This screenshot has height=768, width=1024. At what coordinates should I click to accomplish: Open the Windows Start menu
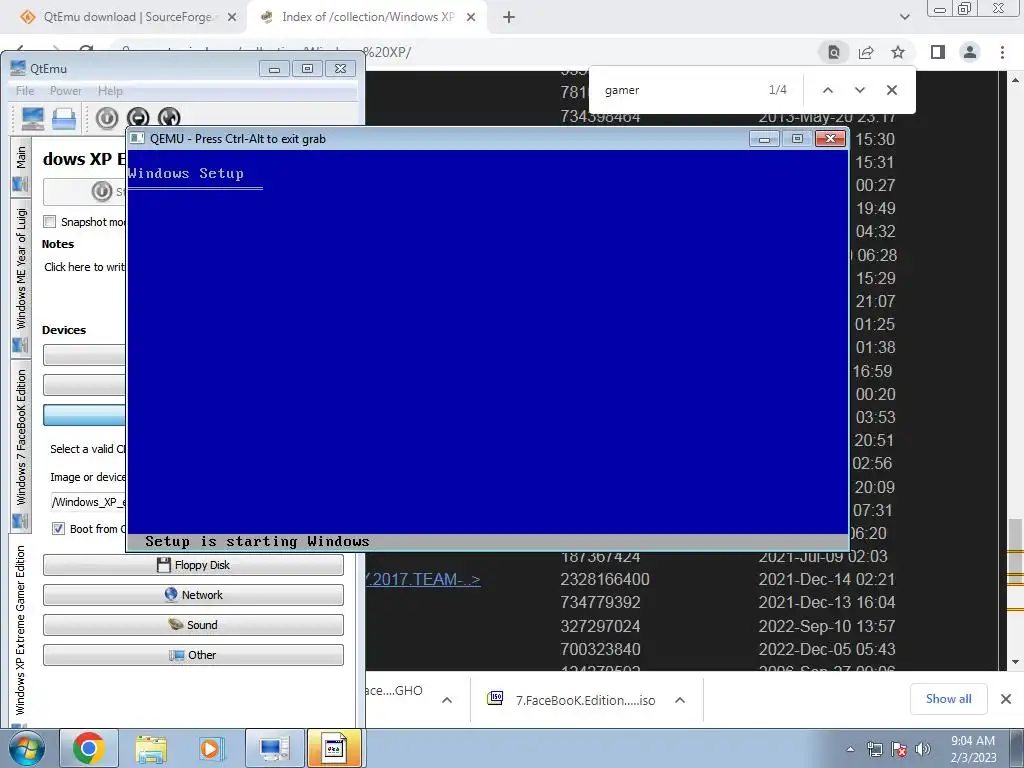pos(27,748)
